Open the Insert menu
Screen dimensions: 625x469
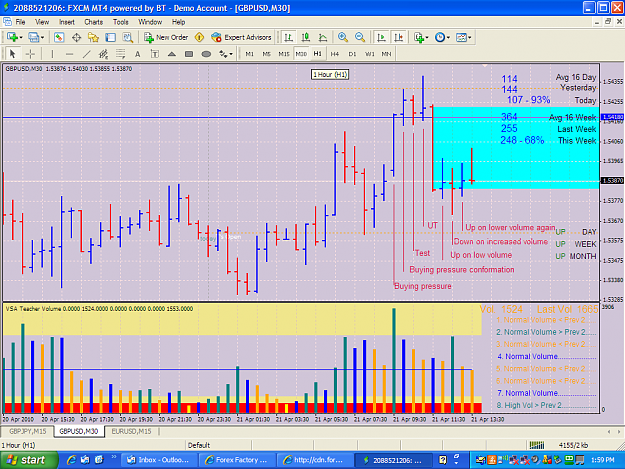point(67,22)
